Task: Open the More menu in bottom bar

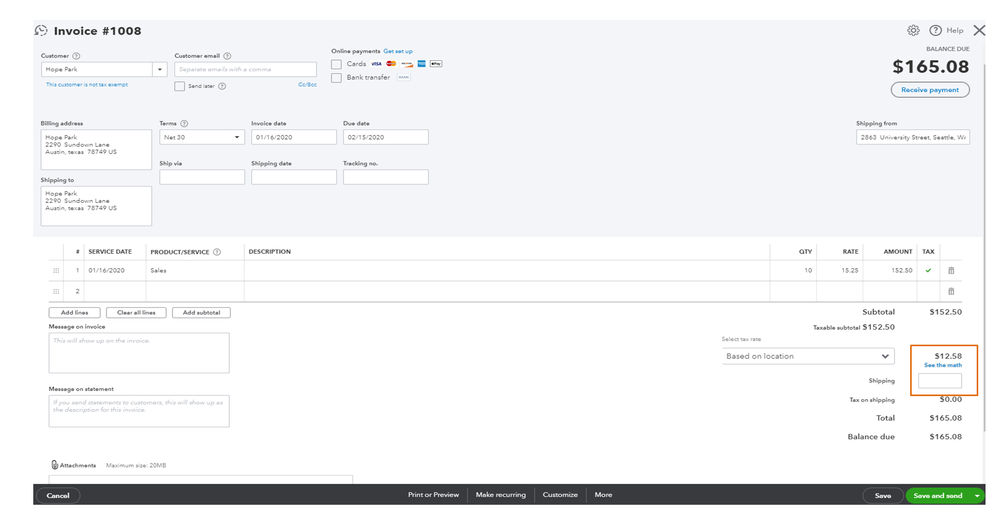Action: [603, 495]
